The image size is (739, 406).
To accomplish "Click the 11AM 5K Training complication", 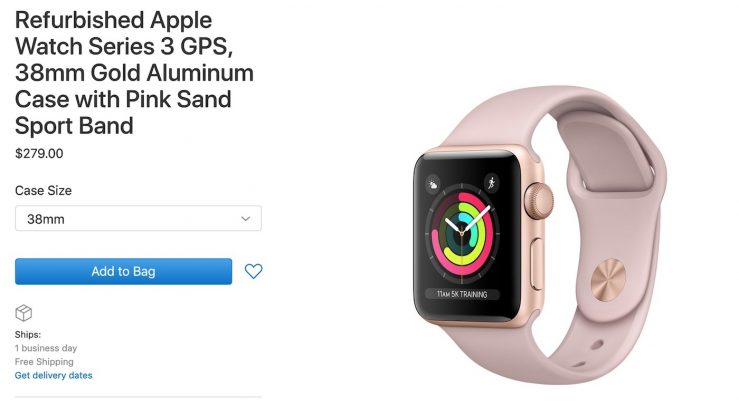I will pos(462,294).
